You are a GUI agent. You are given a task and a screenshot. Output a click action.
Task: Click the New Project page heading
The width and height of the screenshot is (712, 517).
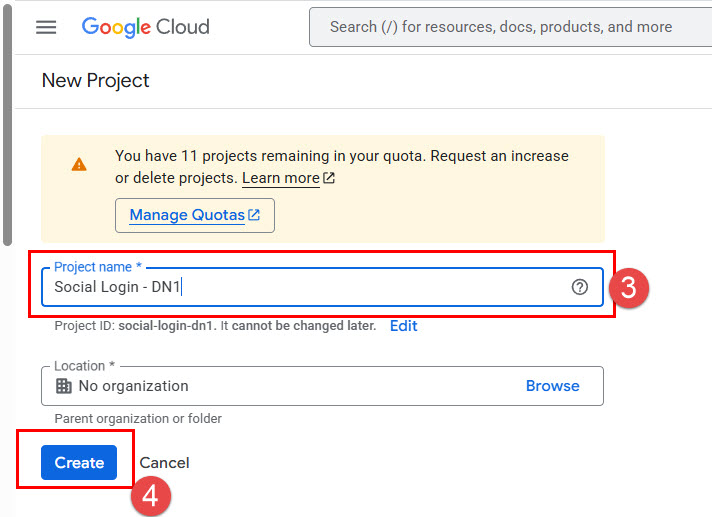pos(95,81)
